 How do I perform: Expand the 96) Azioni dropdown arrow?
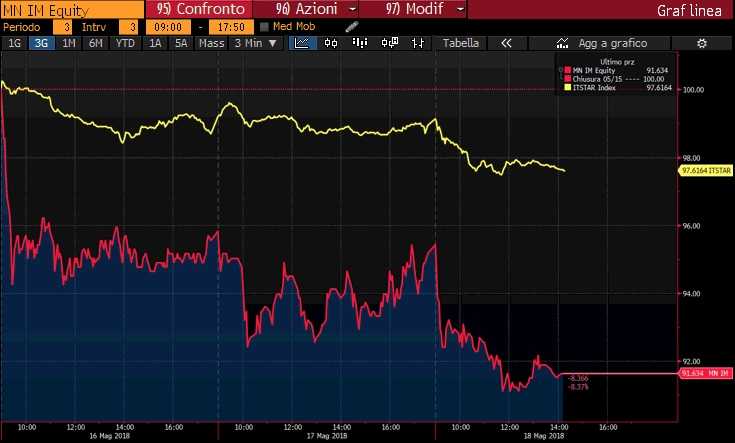pyautogui.click(x=352, y=9)
